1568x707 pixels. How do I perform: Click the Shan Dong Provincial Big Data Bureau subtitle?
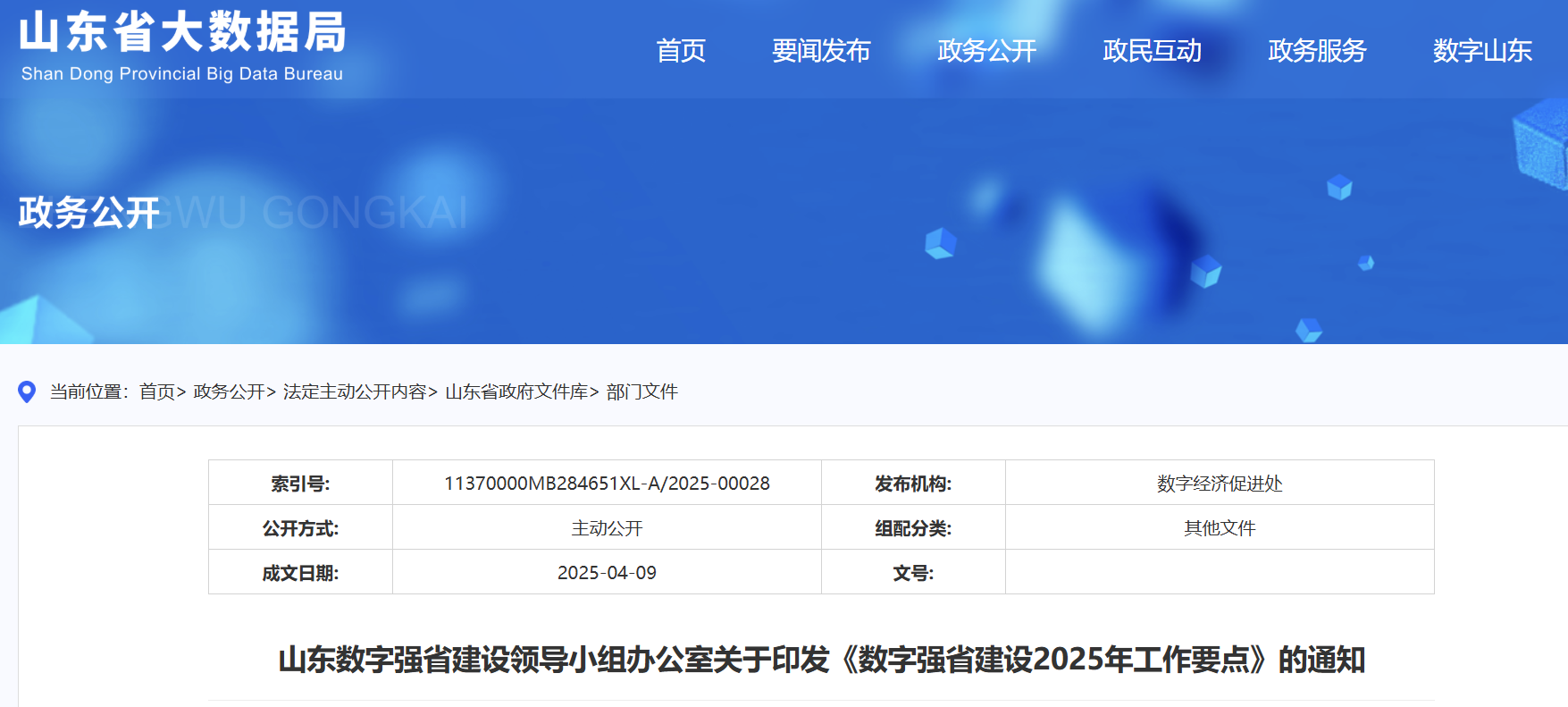tap(182, 73)
